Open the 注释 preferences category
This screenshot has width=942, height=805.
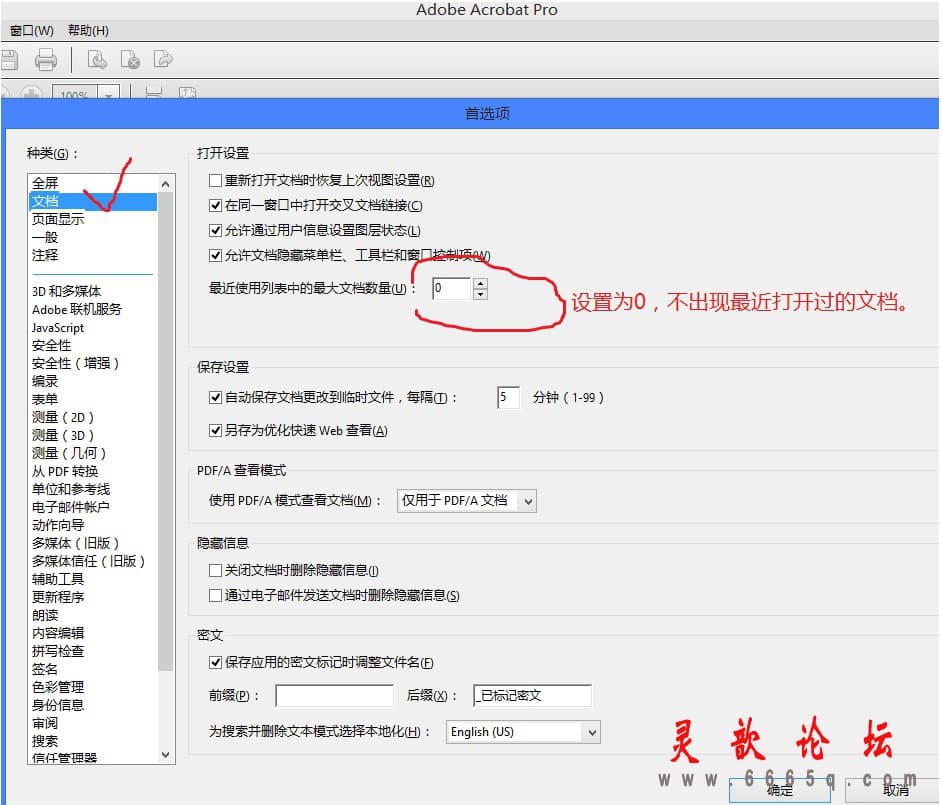click(x=46, y=255)
